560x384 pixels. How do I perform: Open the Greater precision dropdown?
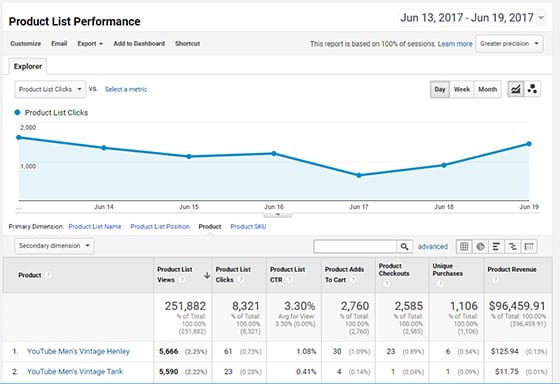click(509, 44)
